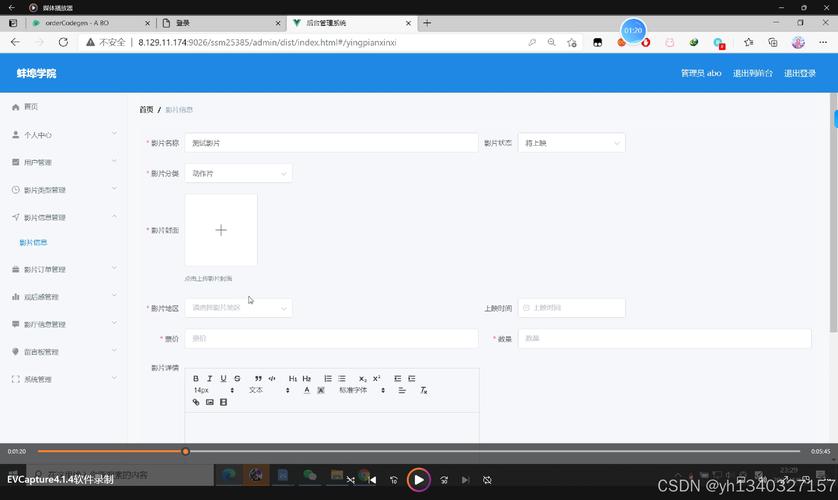This screenshot has height=500, width=838.
Task: Expand the 系统管理 sidebar menu
Action: [x=64, y=379]
